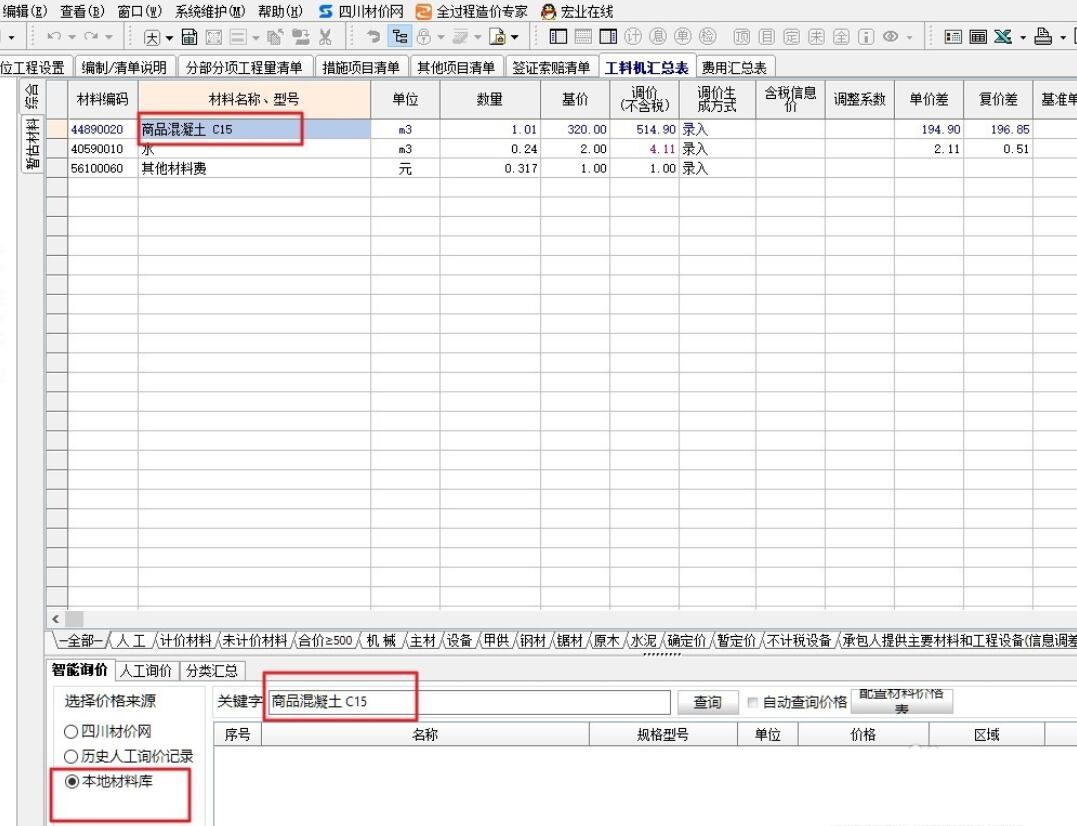Viewport: 1077px width, 826px height.
Task: Click the 大 font-size toolbar icon
Action: pos(152,37)
